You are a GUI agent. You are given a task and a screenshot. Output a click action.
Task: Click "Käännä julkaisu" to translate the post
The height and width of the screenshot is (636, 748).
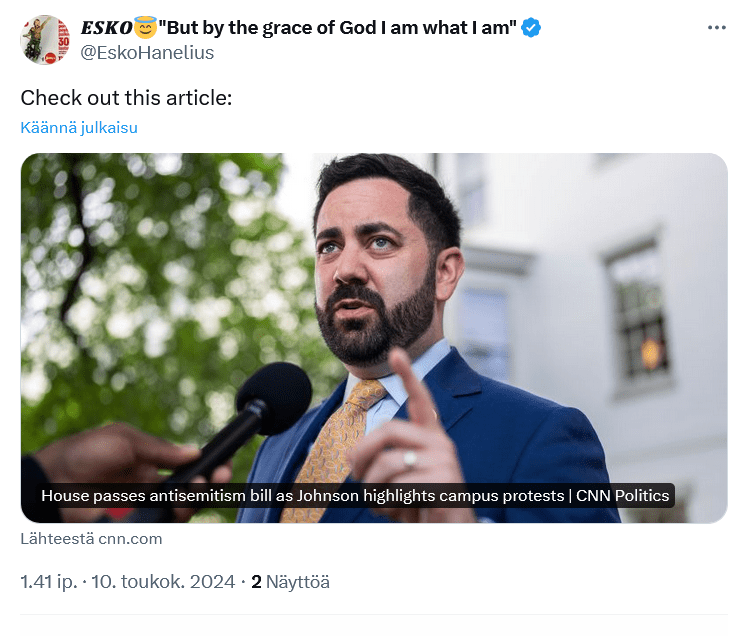point(79,128)
